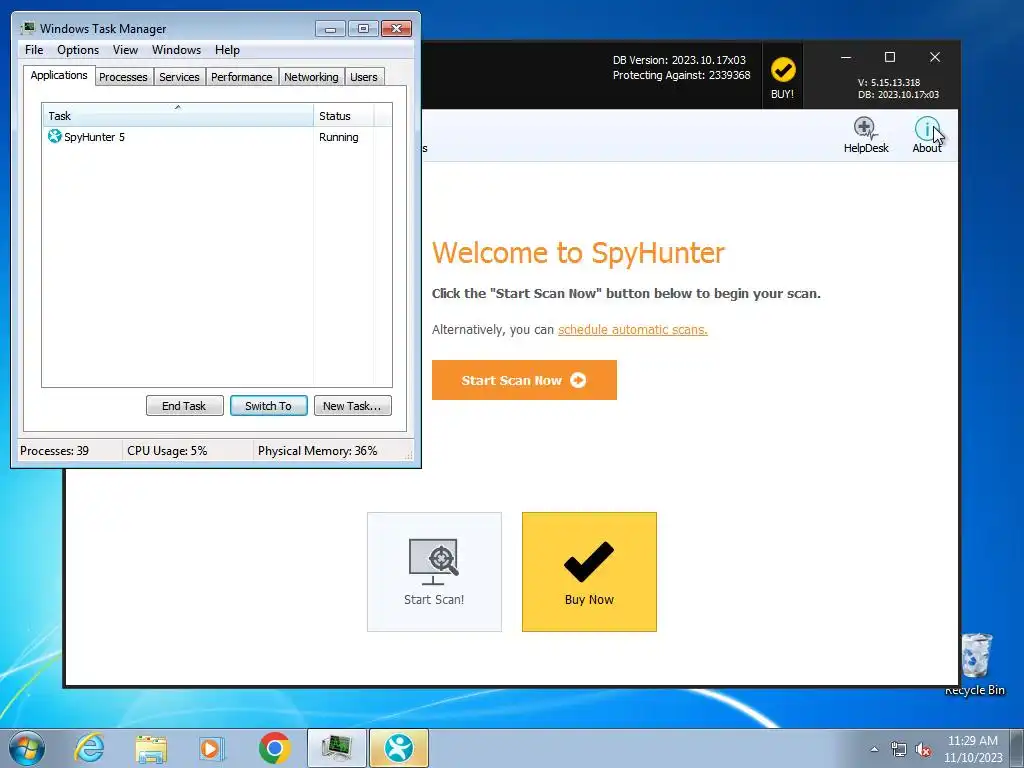Sort by the Status column header
Viewport: 1024px width, 768px height.
[x=343, y=116]
